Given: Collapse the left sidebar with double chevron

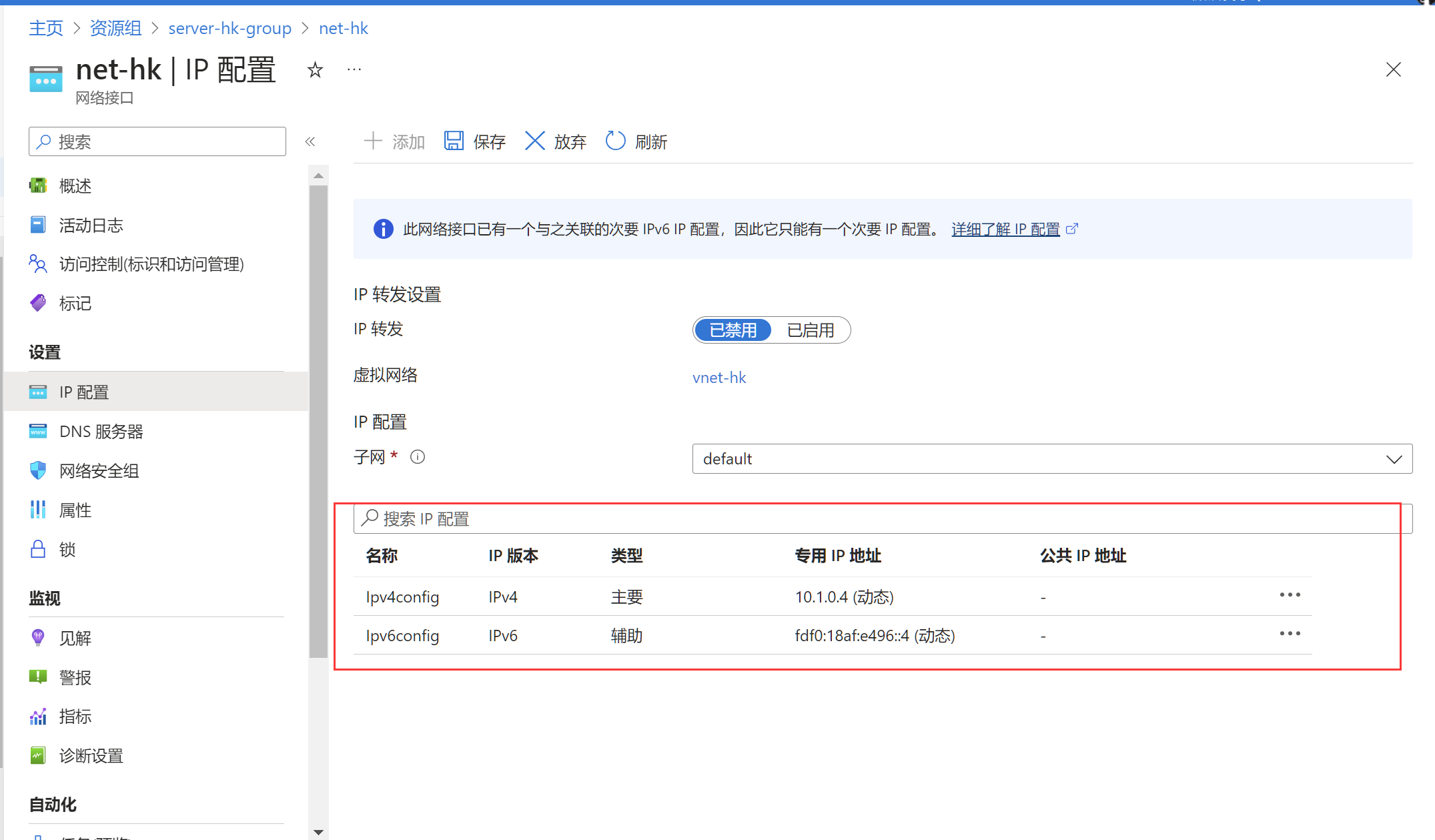Looking at the screenshot, I should coord(310,141).
